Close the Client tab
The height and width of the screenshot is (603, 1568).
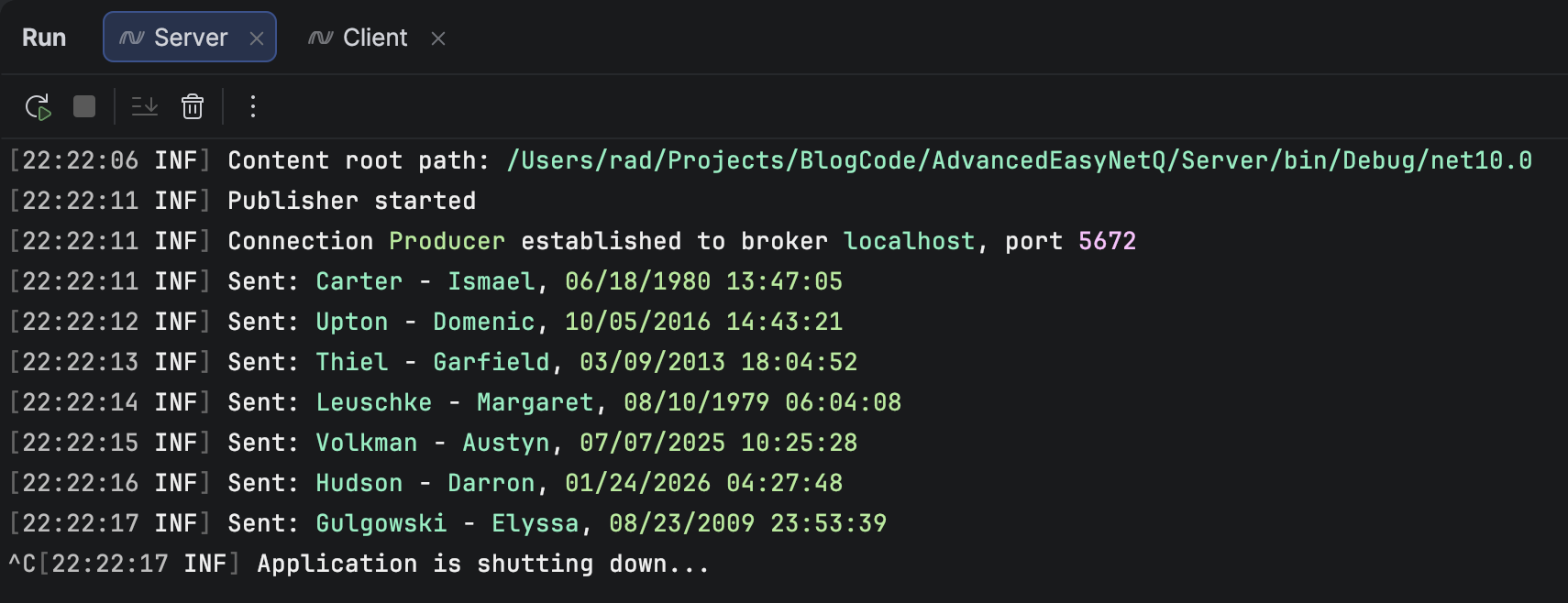pyautogui.click(x=439, y=38)
